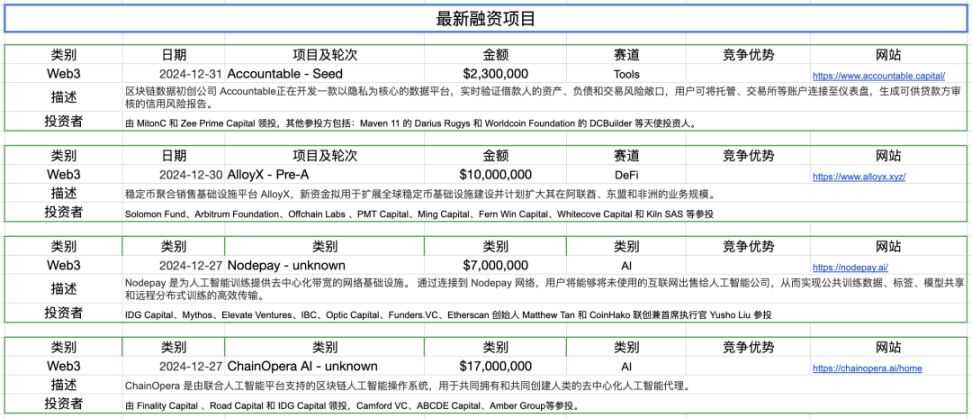Open the chainopera.ai/home link
972x419 pixels.
click(x=867, y=368)
